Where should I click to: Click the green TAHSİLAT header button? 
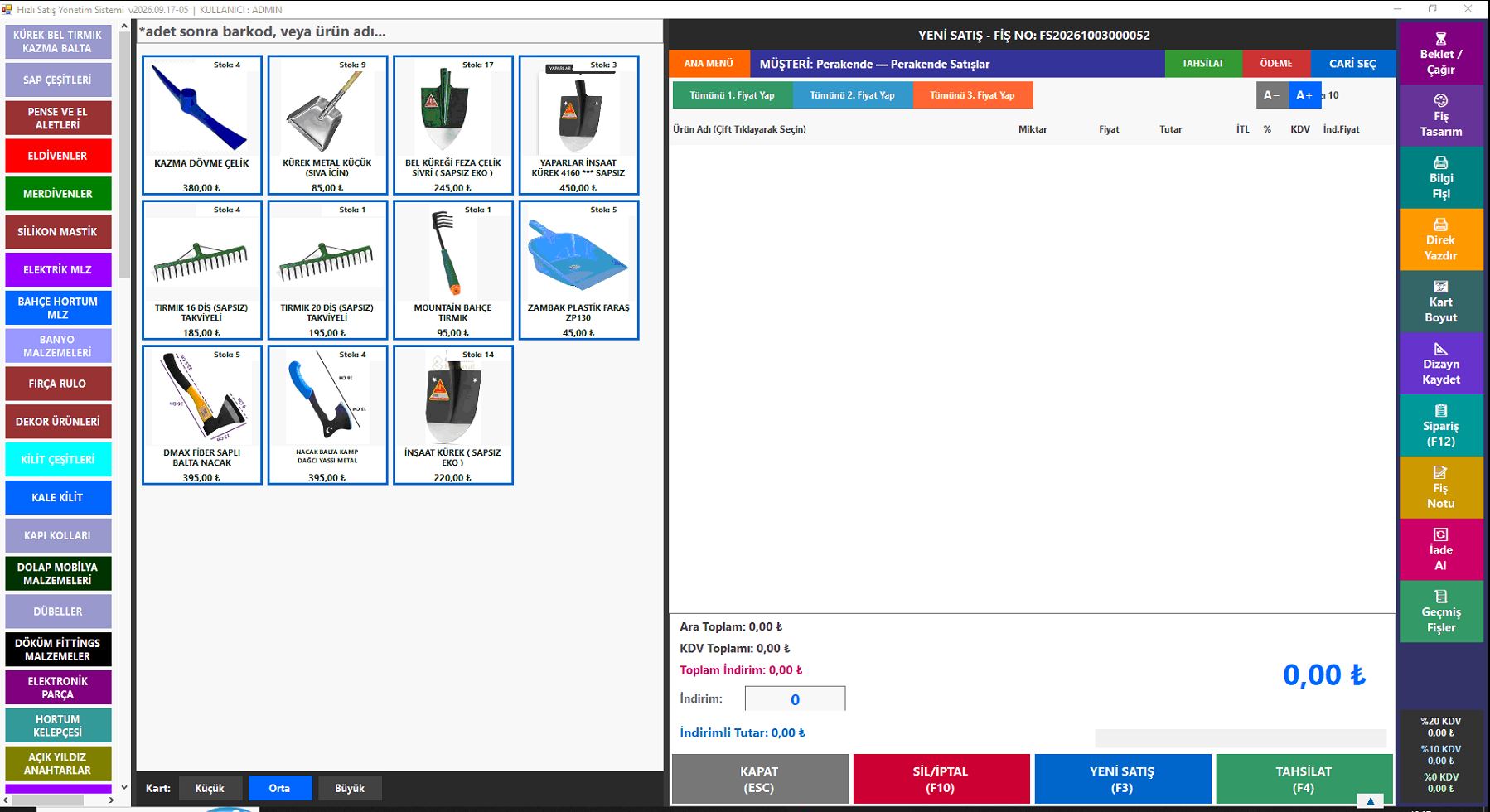point(1202,64)
